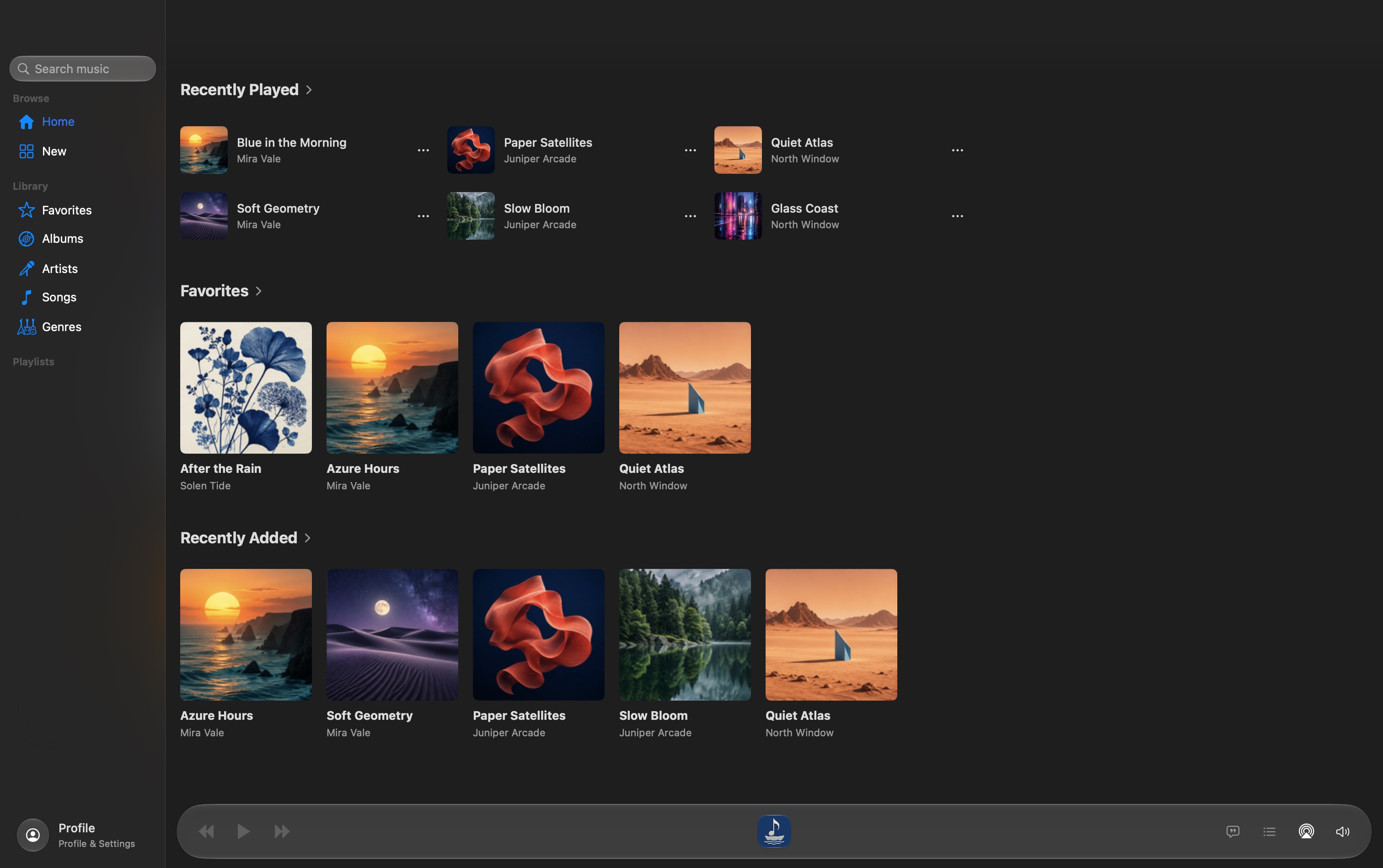Open more options for Blue in the Morning
This screenshot has width=1383, height=868.
pos(423,150)
